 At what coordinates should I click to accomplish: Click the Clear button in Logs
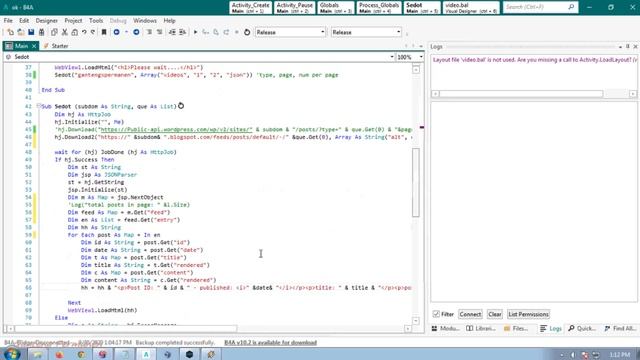[495, 314]
